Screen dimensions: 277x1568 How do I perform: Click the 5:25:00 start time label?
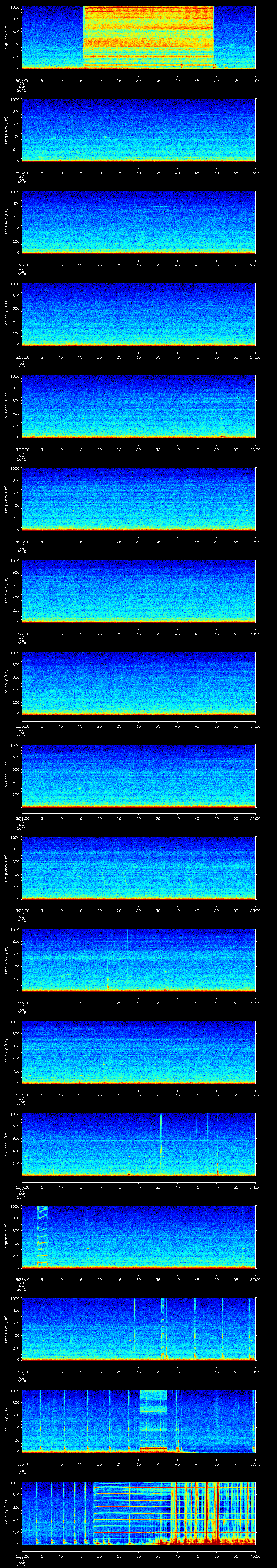22,265
